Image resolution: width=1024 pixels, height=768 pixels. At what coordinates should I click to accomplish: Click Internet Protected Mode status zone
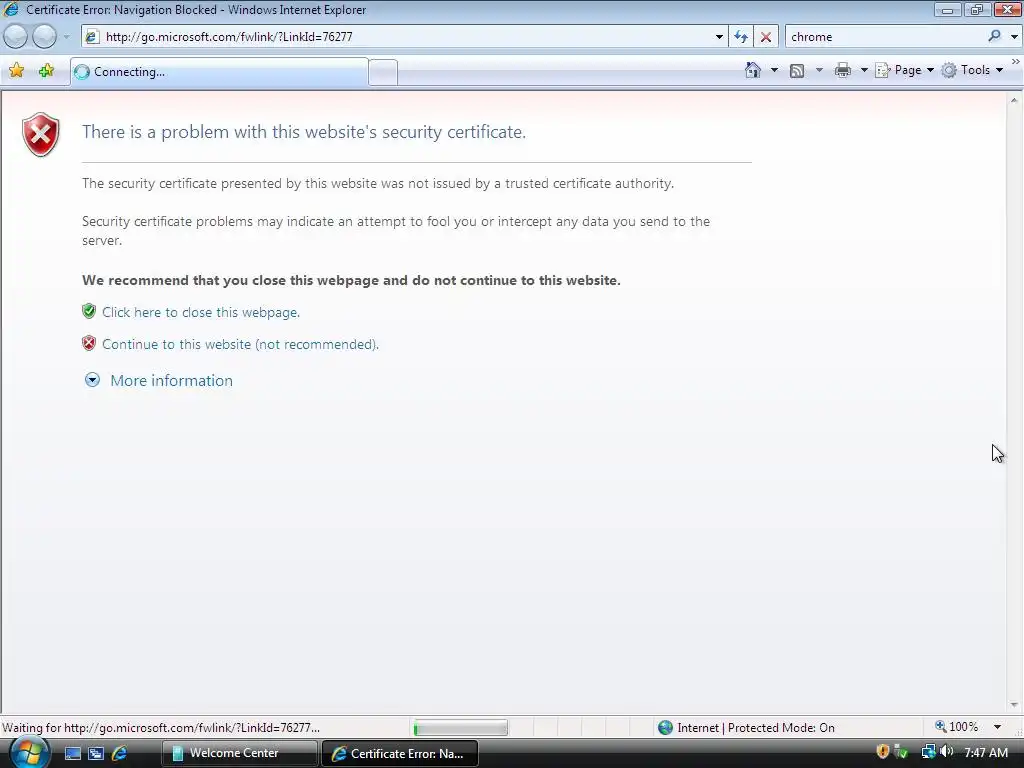(x=746, y=728)
